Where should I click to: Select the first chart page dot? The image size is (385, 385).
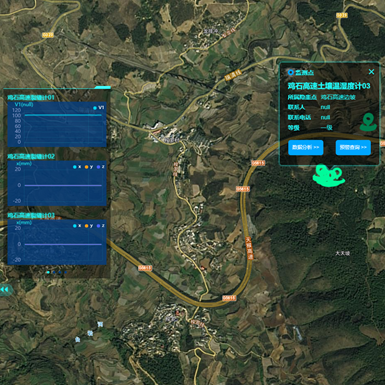48,272
